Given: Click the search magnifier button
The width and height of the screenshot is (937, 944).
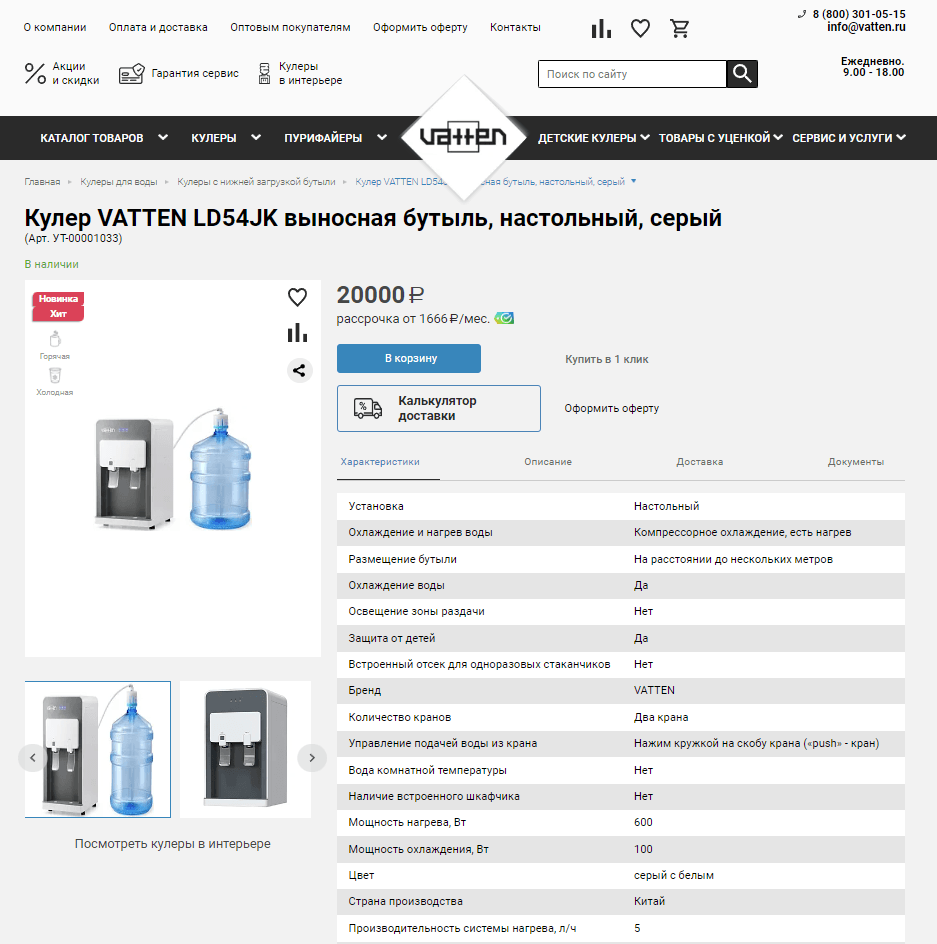Looking at the screenshot, I should (x=742, y=74).
